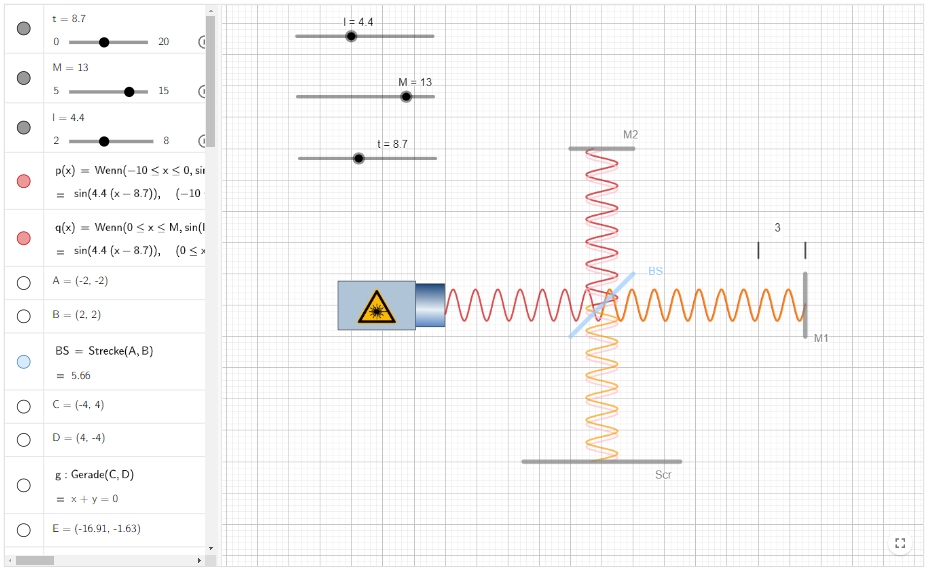
Task: Click the BS label near the beam splitter
Action: point(656,272)
